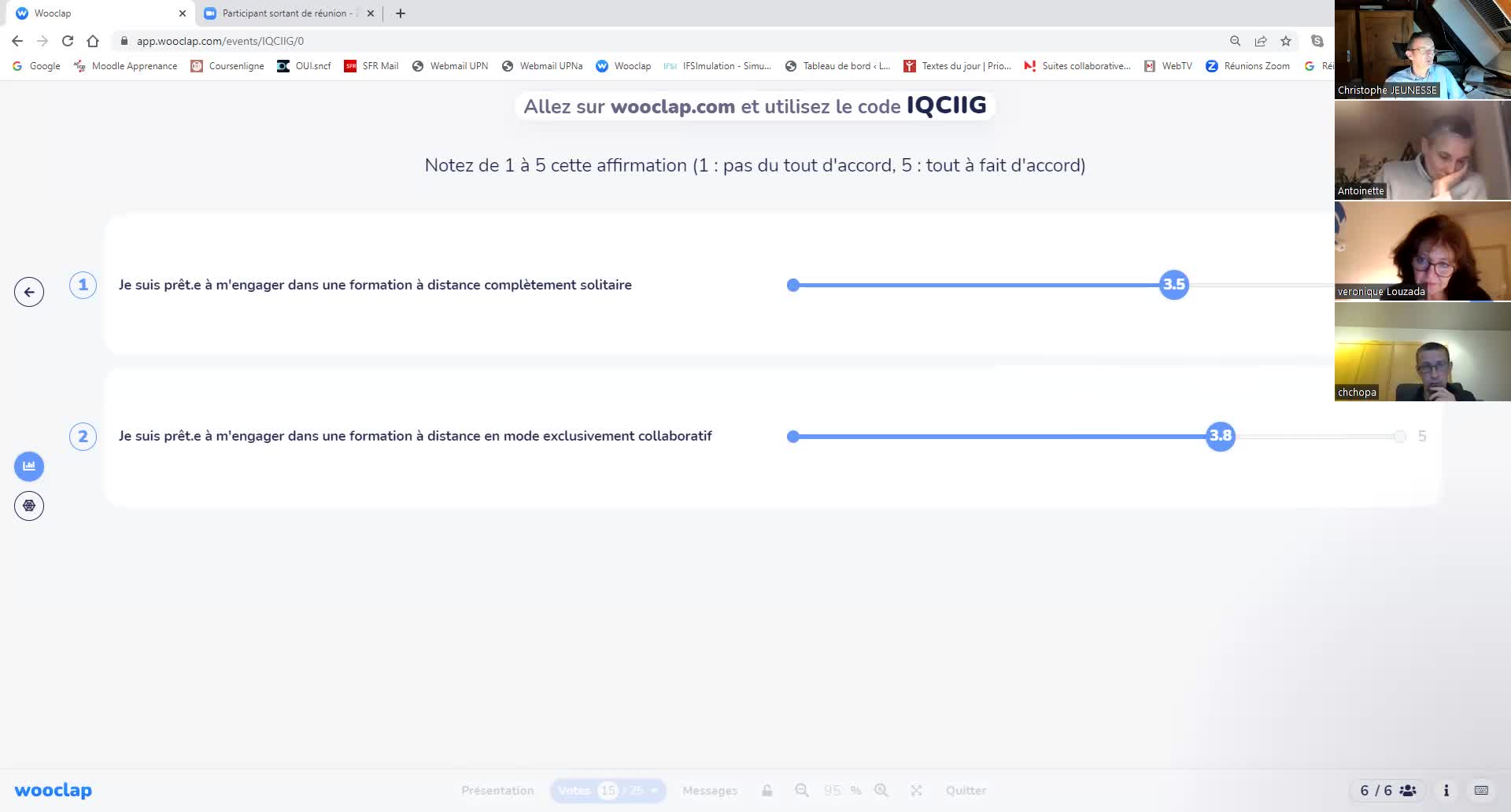Open the Réunions Zoom bookmark
Viewport: 1511px width, 812px height.
tap(1248, 66)
